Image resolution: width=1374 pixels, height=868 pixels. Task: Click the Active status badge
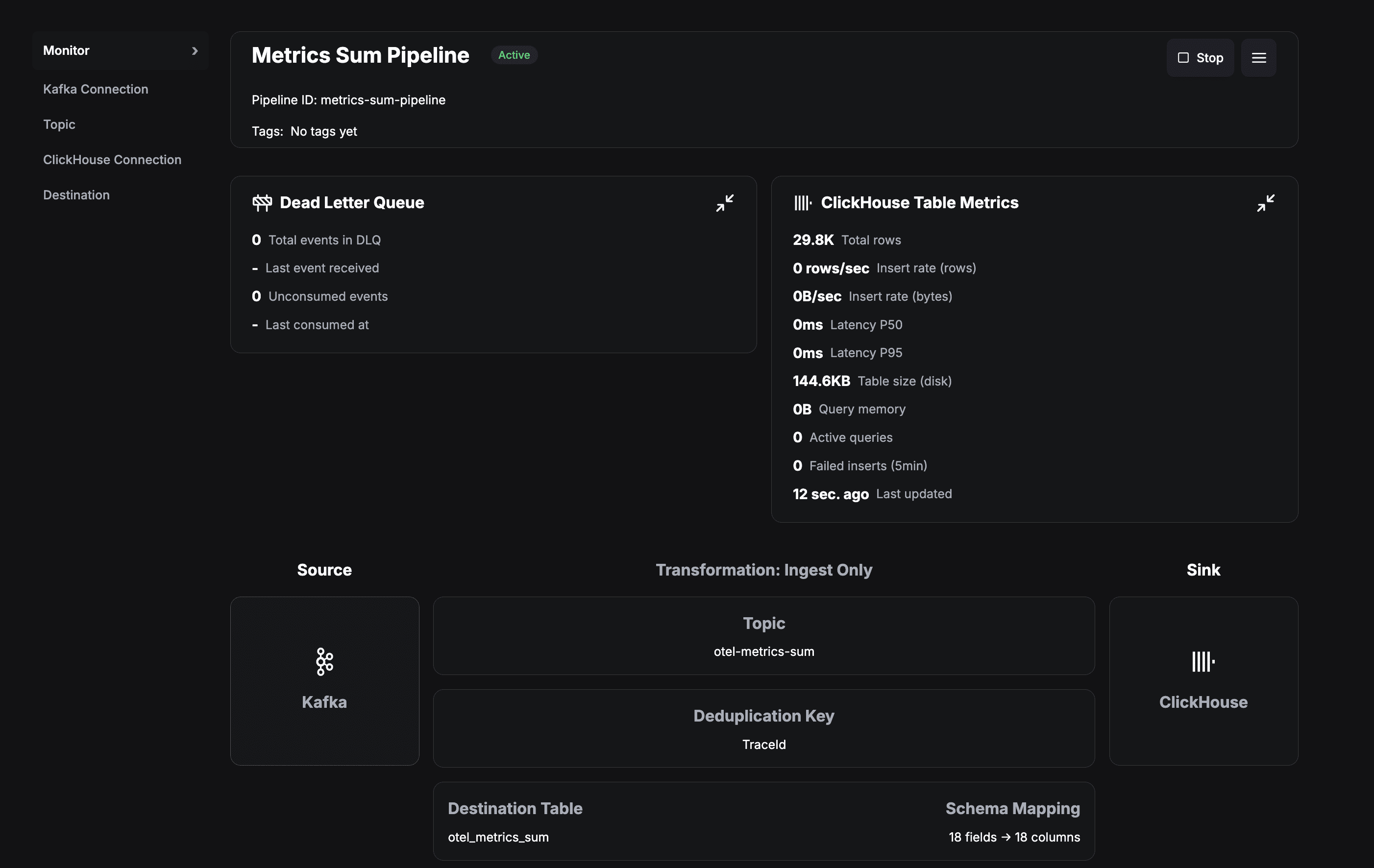click(514, 55)
